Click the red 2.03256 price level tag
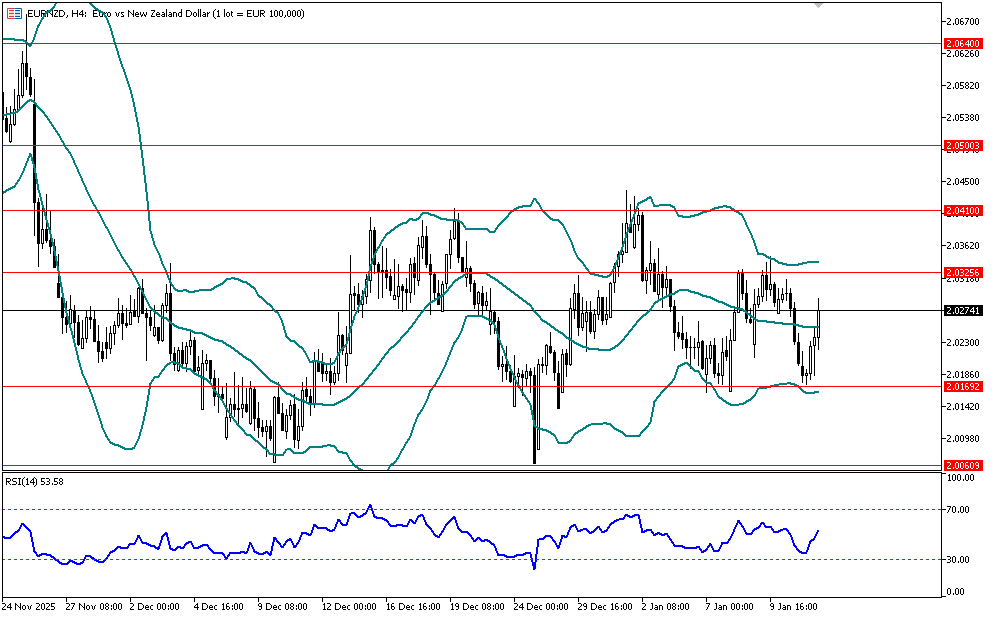Screen dimensions: 994x618 point(964,272)
